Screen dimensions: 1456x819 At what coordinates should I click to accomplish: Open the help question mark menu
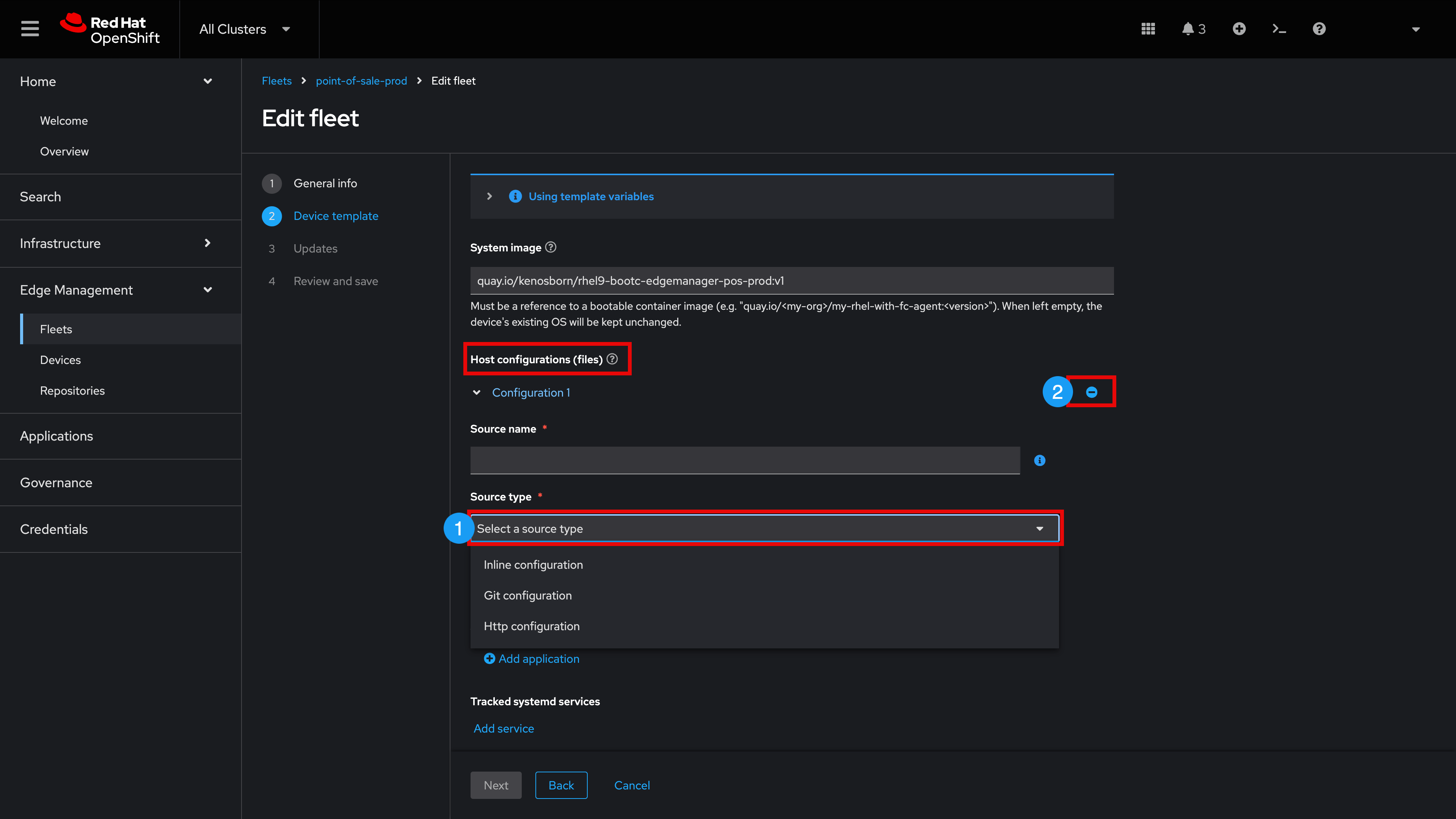click(1319, 29)
